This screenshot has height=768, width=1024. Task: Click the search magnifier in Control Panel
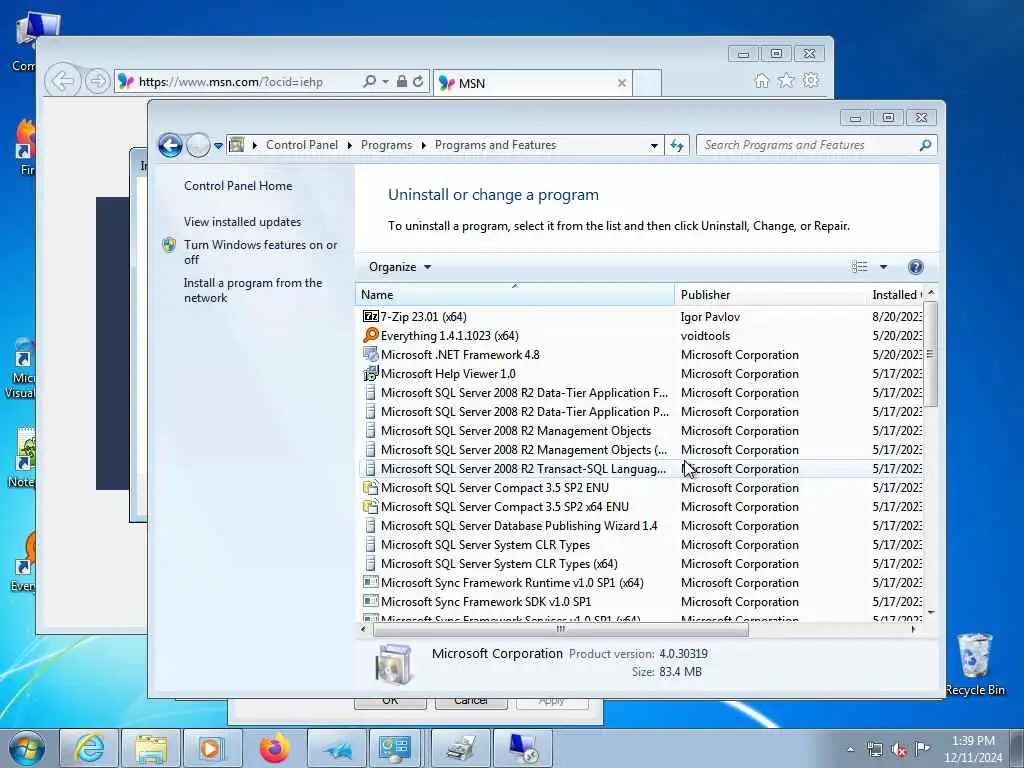(925, 145)
